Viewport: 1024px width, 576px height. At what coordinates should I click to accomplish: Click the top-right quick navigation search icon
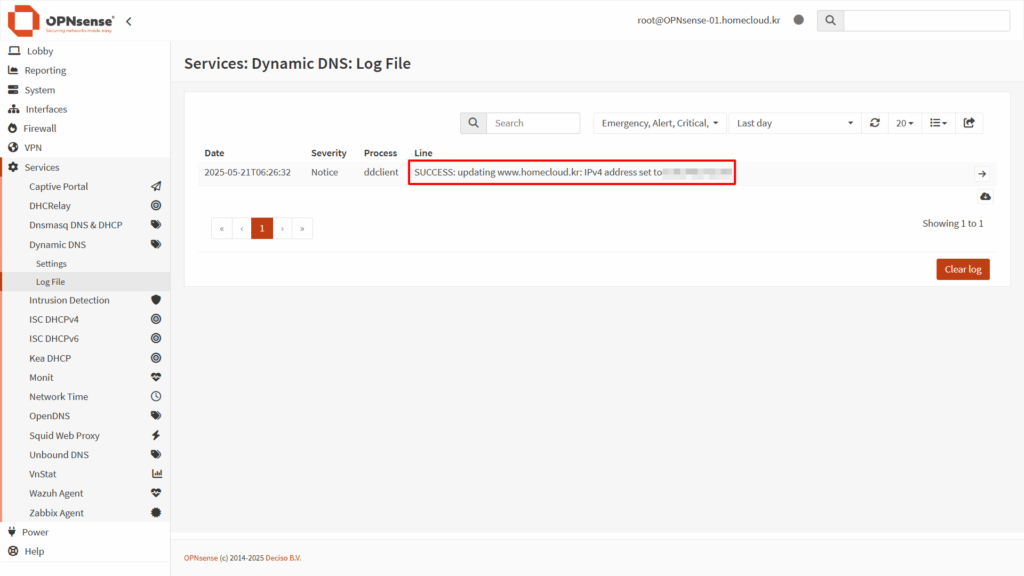[x=830, y=21]
